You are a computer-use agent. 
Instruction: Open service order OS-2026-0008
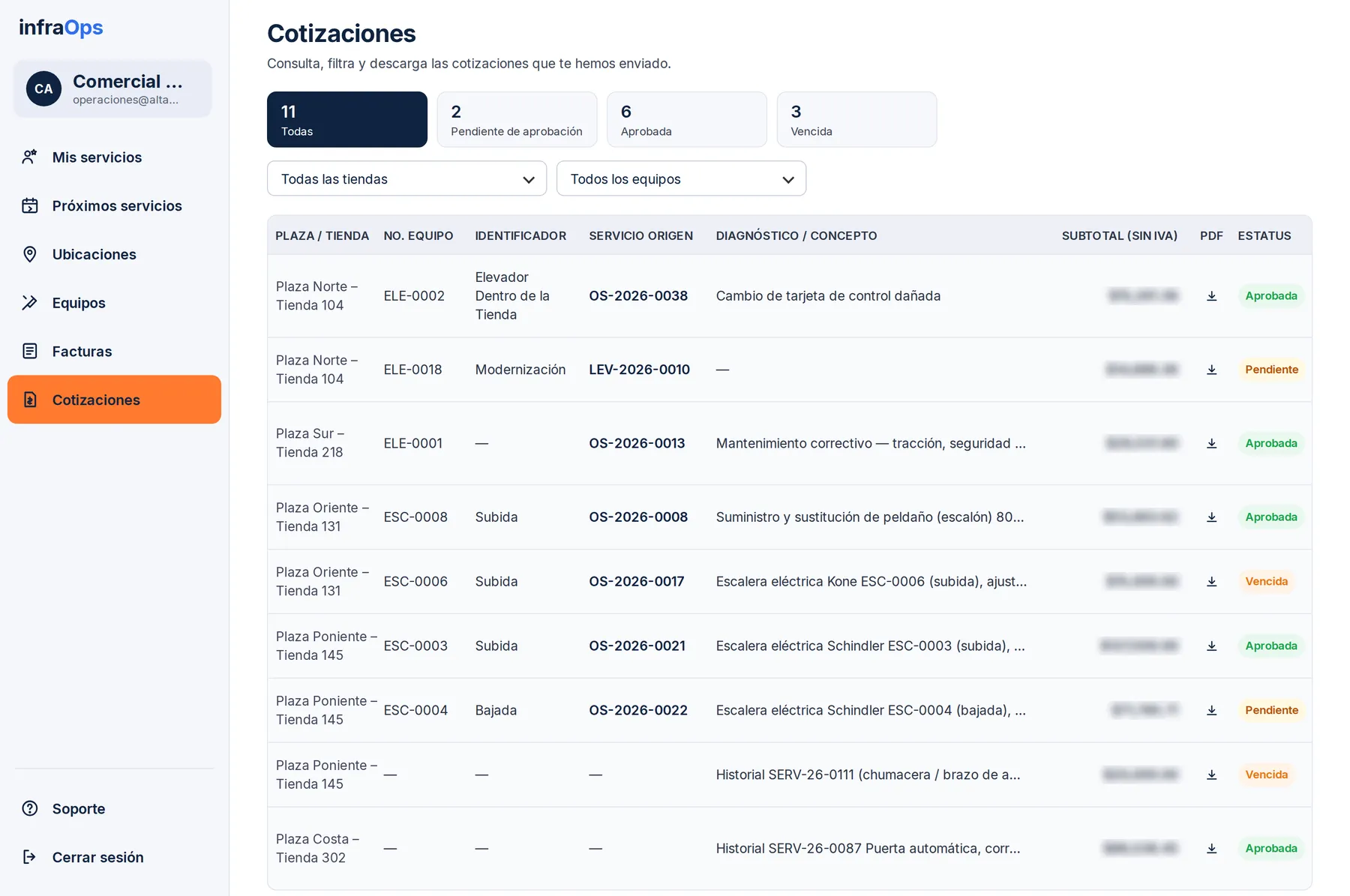(638, 517)
